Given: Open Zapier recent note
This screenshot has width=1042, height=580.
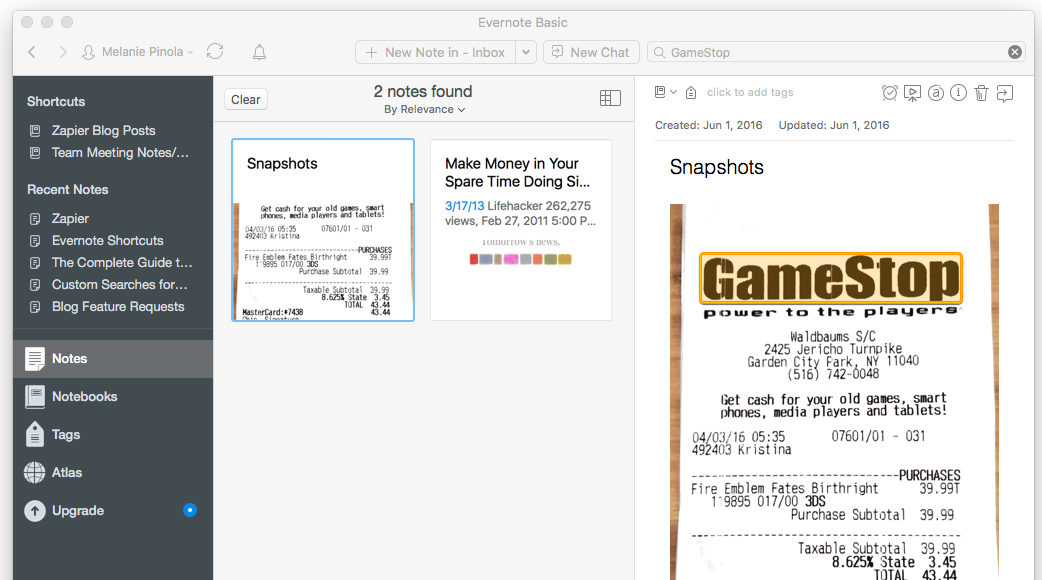Looking at the screenshot, I should [70, 219].
